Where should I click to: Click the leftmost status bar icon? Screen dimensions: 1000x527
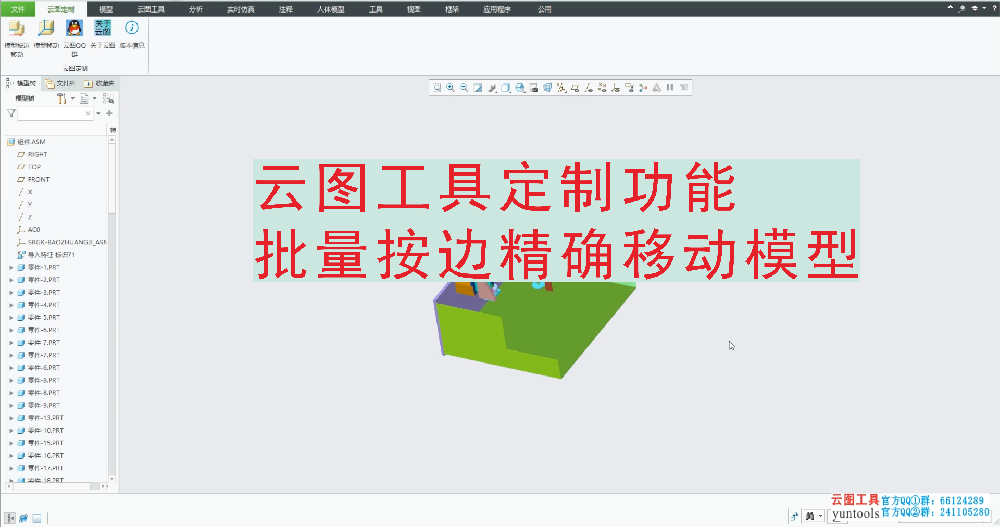coord(10,518)
